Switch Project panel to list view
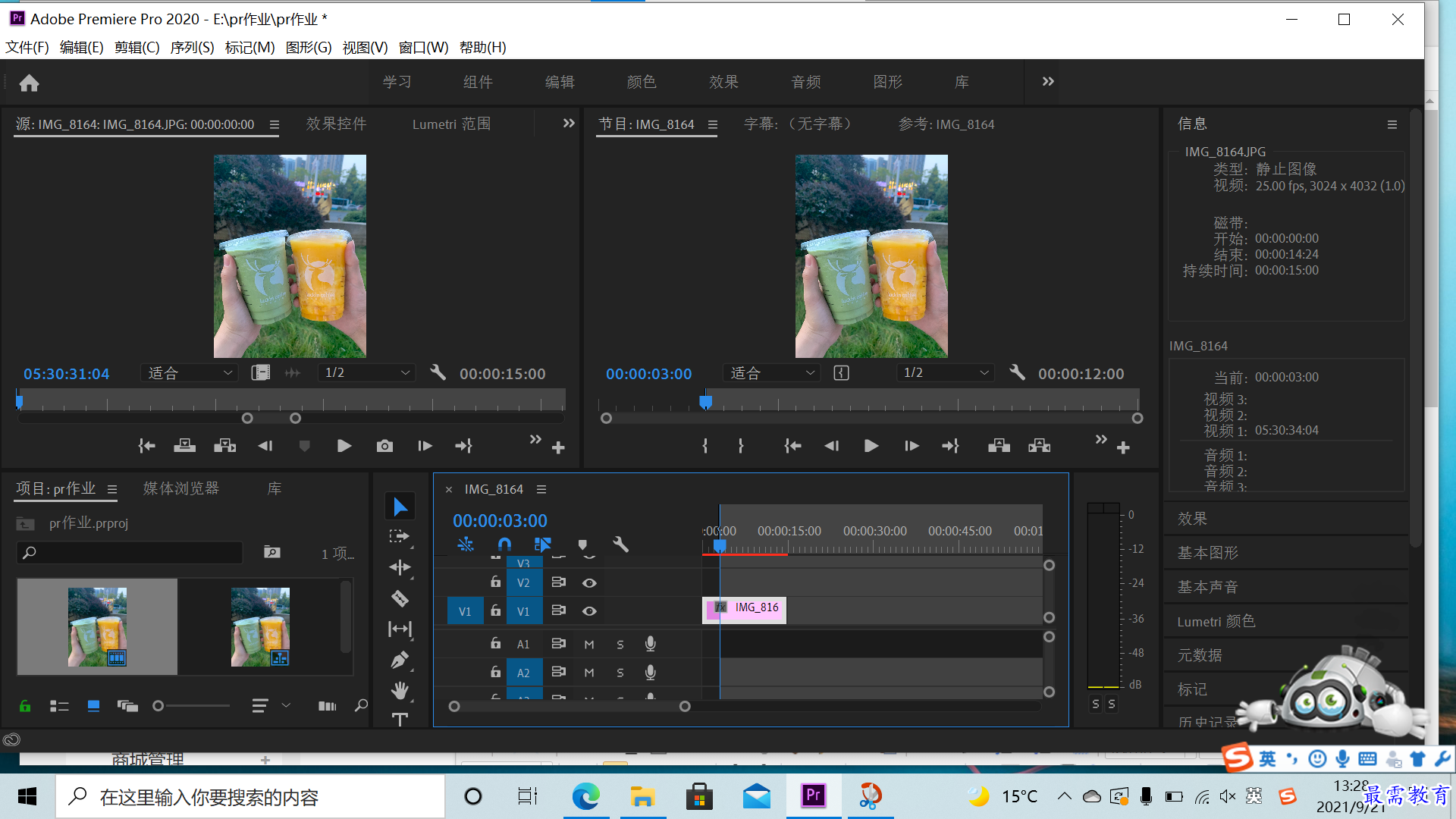The width and height of the screenshot is (1456, 819). (x=59, y=706)
